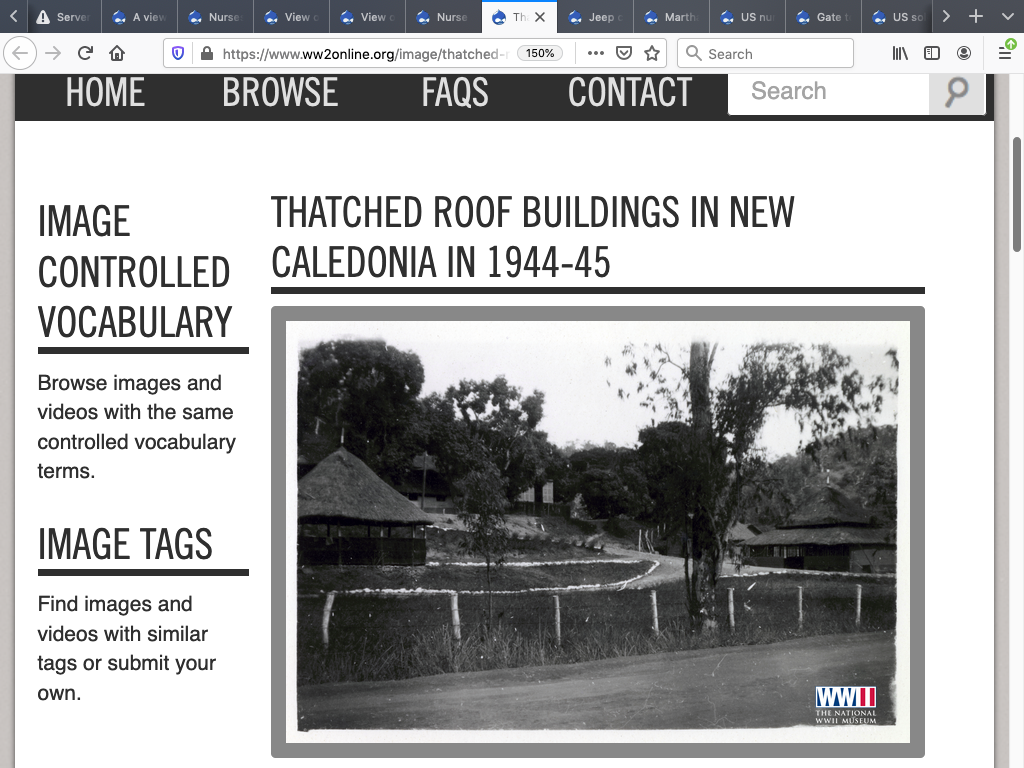This screenshot has width=1024, height=768.
Task: Open the CONTACT page link
Action: (x=630, y=92)
